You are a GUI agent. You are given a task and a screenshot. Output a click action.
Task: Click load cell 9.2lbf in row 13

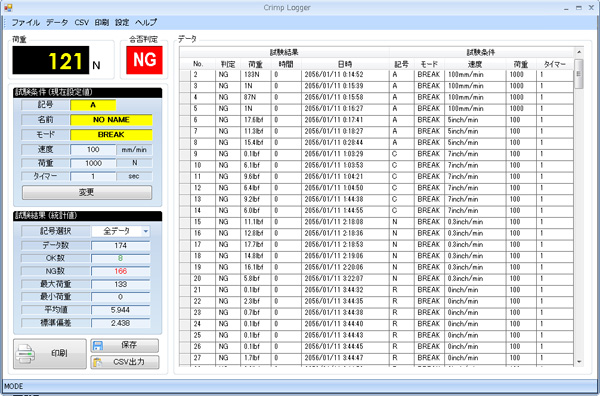(256, 199)
